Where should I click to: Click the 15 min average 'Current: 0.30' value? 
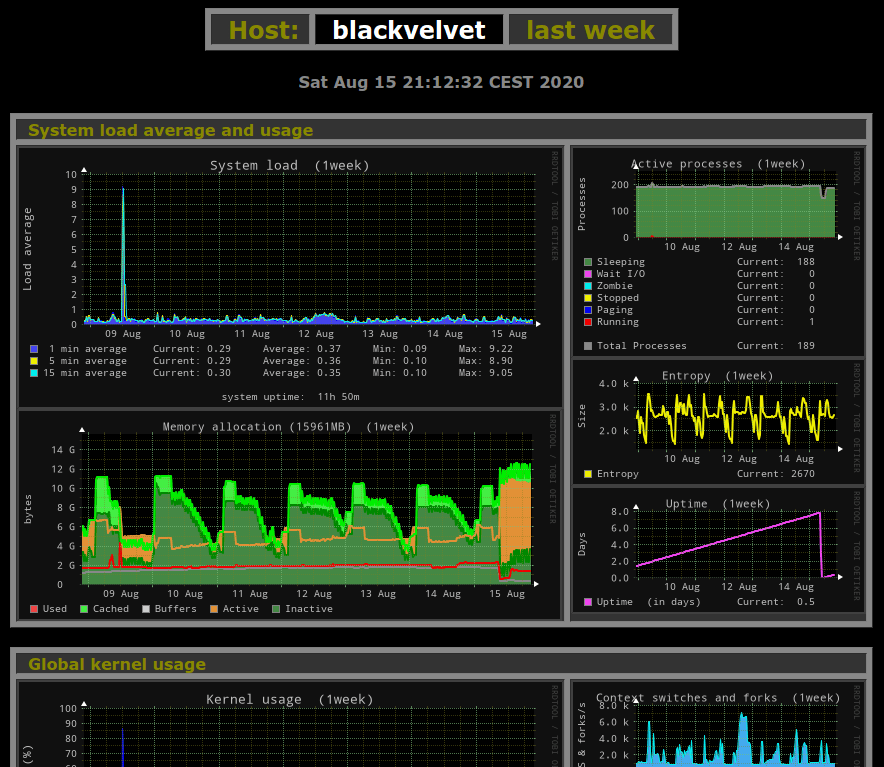point(192,373)
